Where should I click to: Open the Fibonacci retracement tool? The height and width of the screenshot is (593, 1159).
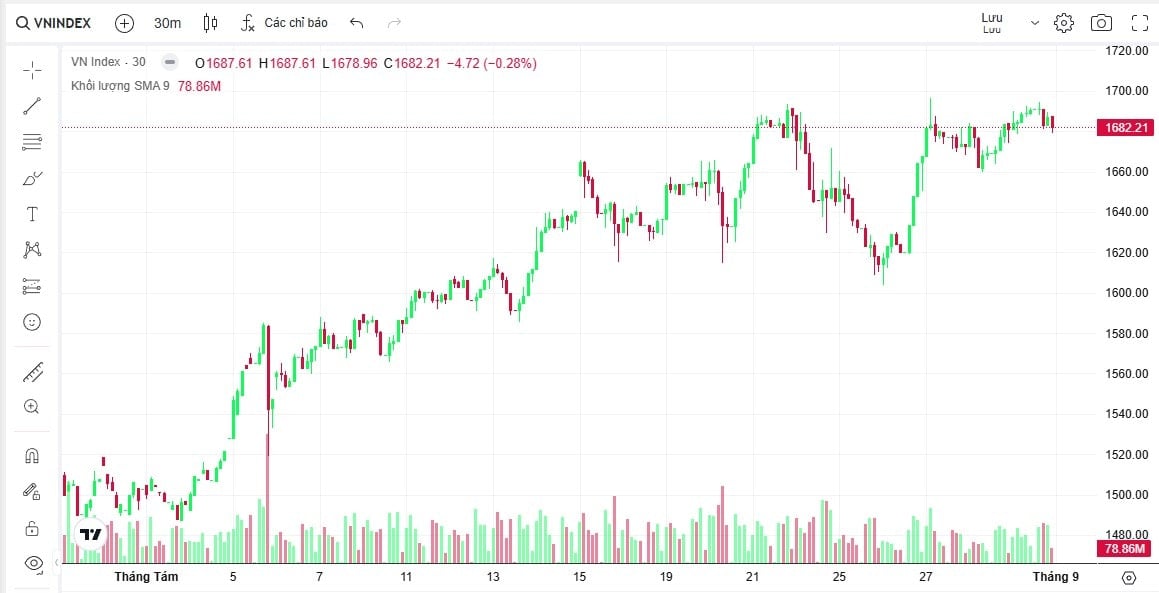[32, 142]
